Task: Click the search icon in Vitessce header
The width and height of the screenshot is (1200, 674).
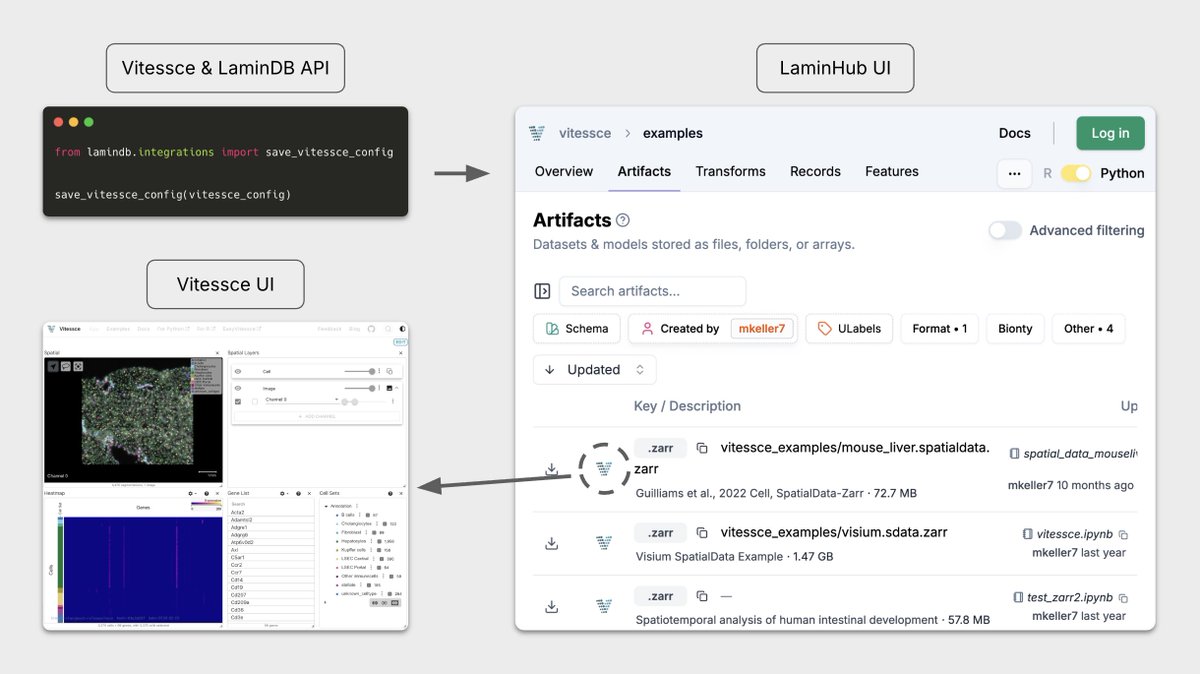Action: pyautogui.click(x=388, y=329)
